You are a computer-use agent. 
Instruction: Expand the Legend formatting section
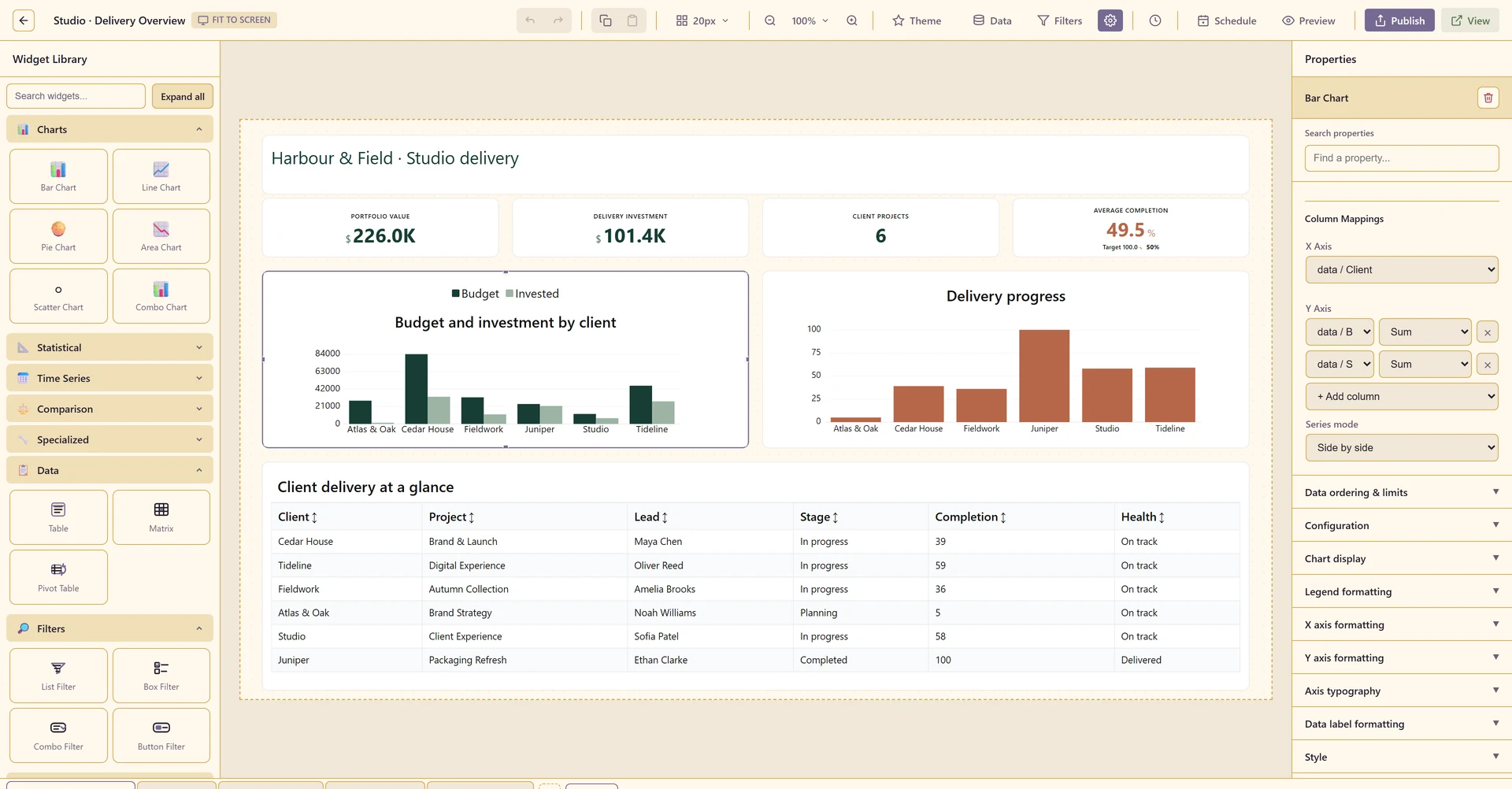pyautogui.click(x=1402, y=591)
